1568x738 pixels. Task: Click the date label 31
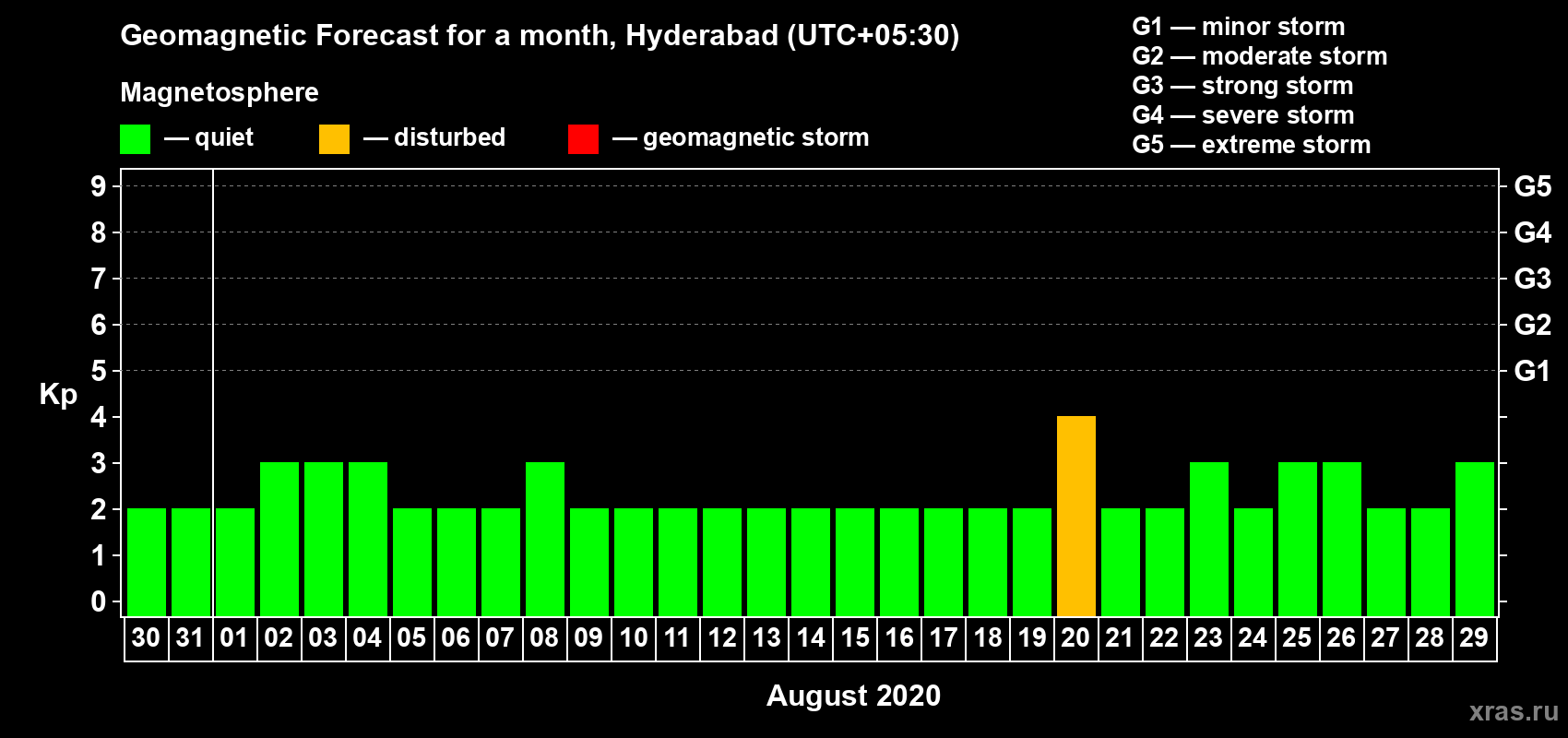pos(190,637)
